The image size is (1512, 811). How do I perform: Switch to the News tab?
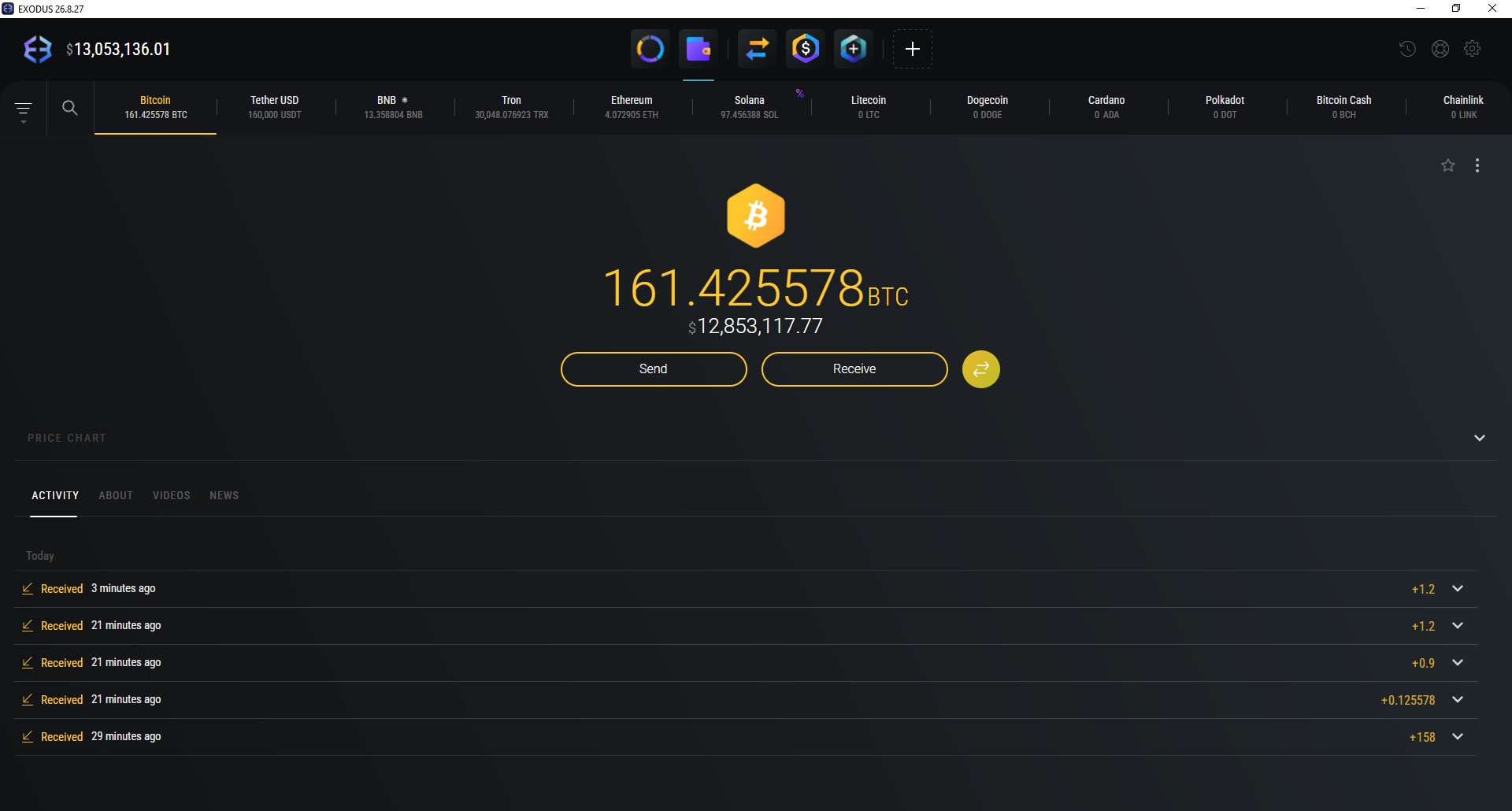(224, 495)
